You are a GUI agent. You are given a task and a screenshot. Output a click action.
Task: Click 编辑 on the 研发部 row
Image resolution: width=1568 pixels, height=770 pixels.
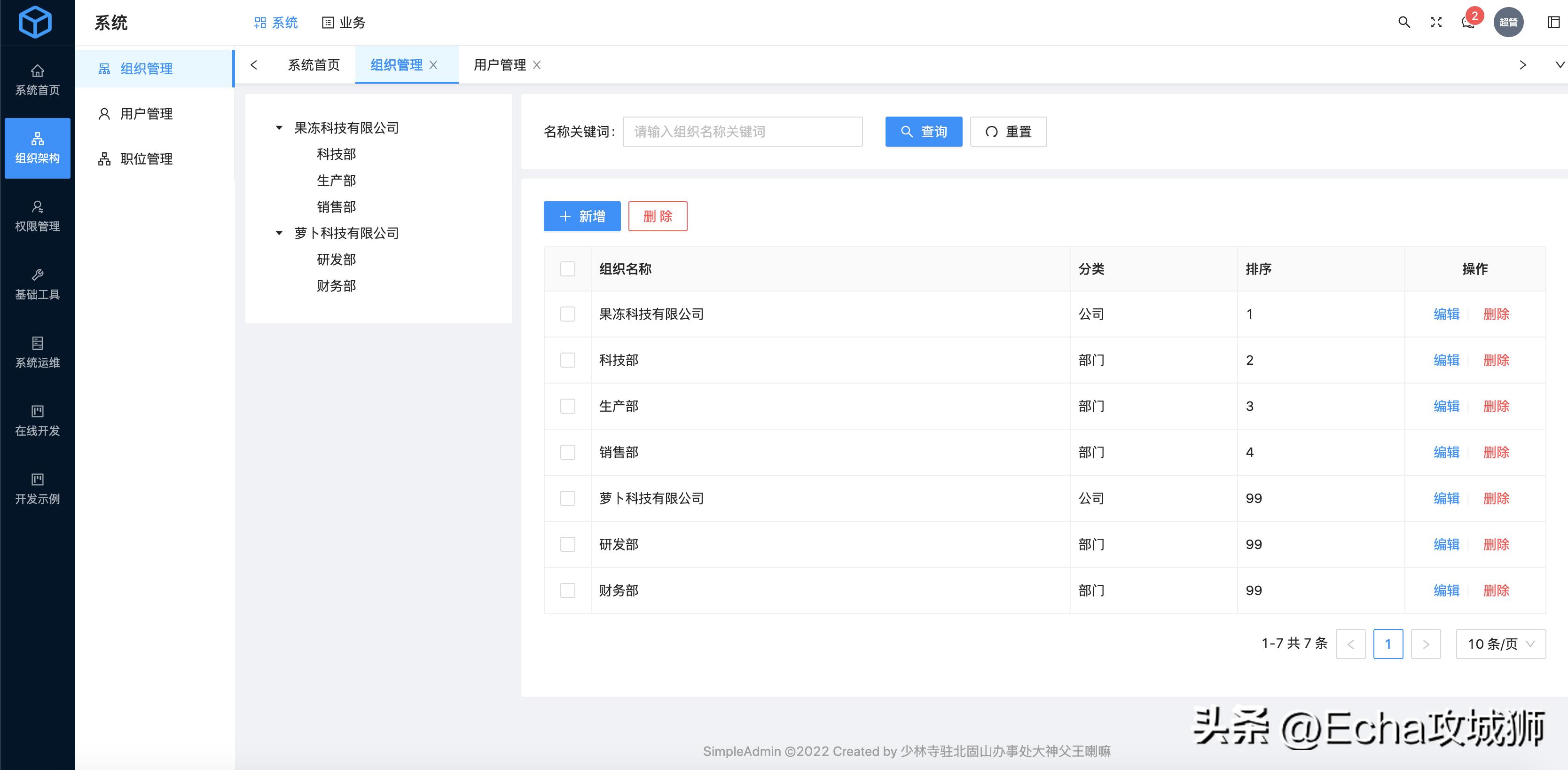point(1446,544)
